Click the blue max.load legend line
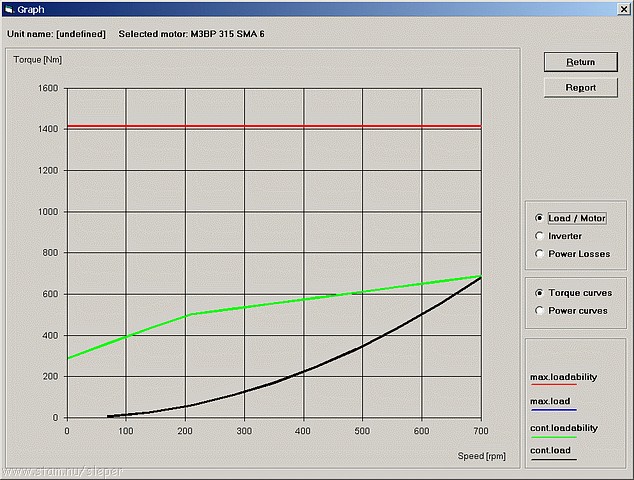The image size is (634, 480). point(554,410)
